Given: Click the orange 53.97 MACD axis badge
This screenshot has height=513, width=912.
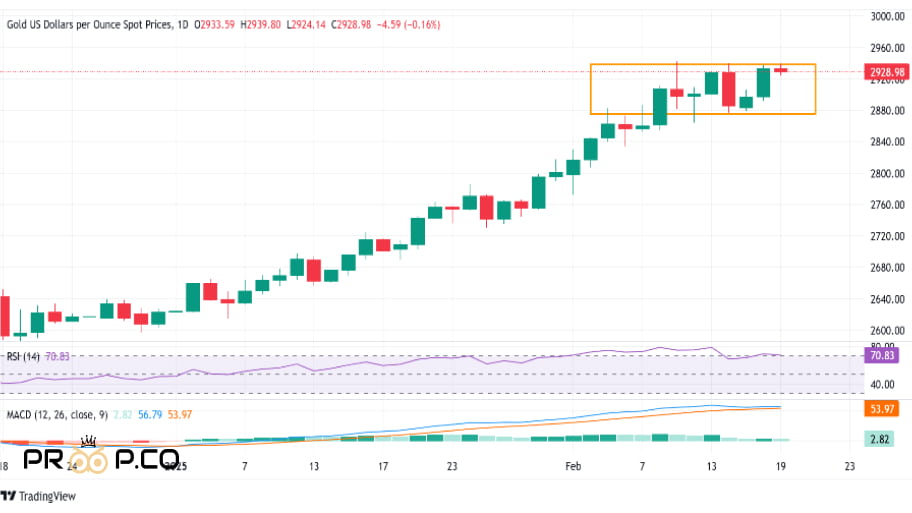Looking at the screenshot, I should [x=882, y=409].
